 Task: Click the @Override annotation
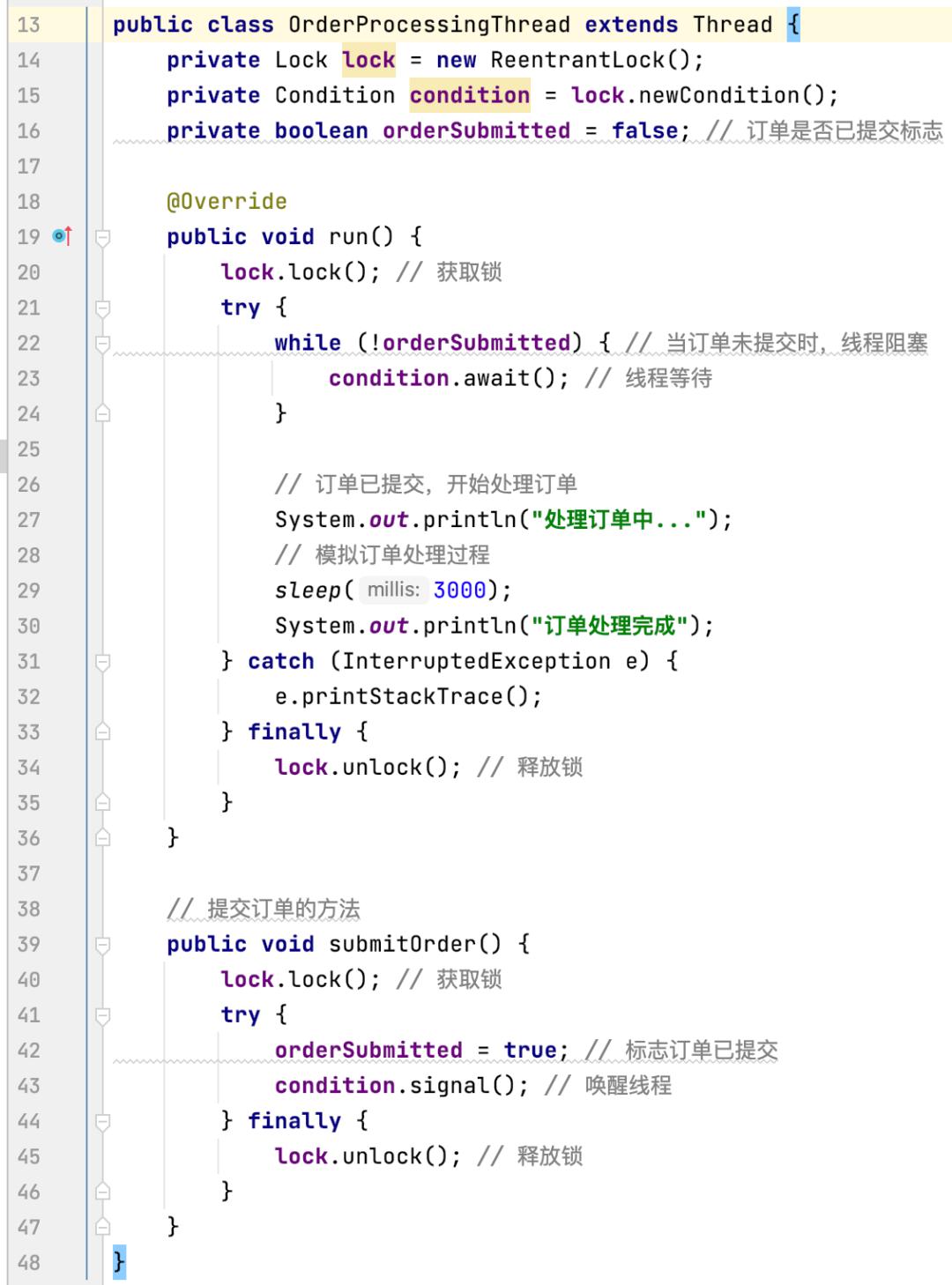click(227, 202)
